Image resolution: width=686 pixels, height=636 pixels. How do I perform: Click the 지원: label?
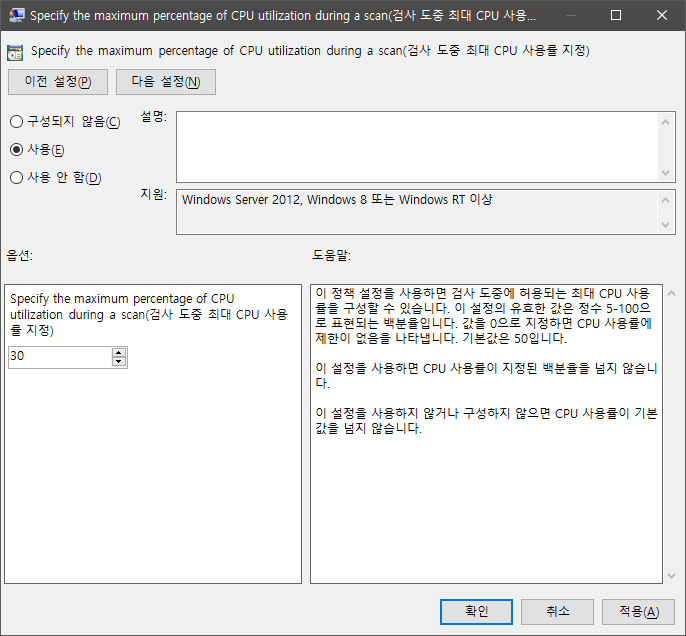(x=154, y=194)
